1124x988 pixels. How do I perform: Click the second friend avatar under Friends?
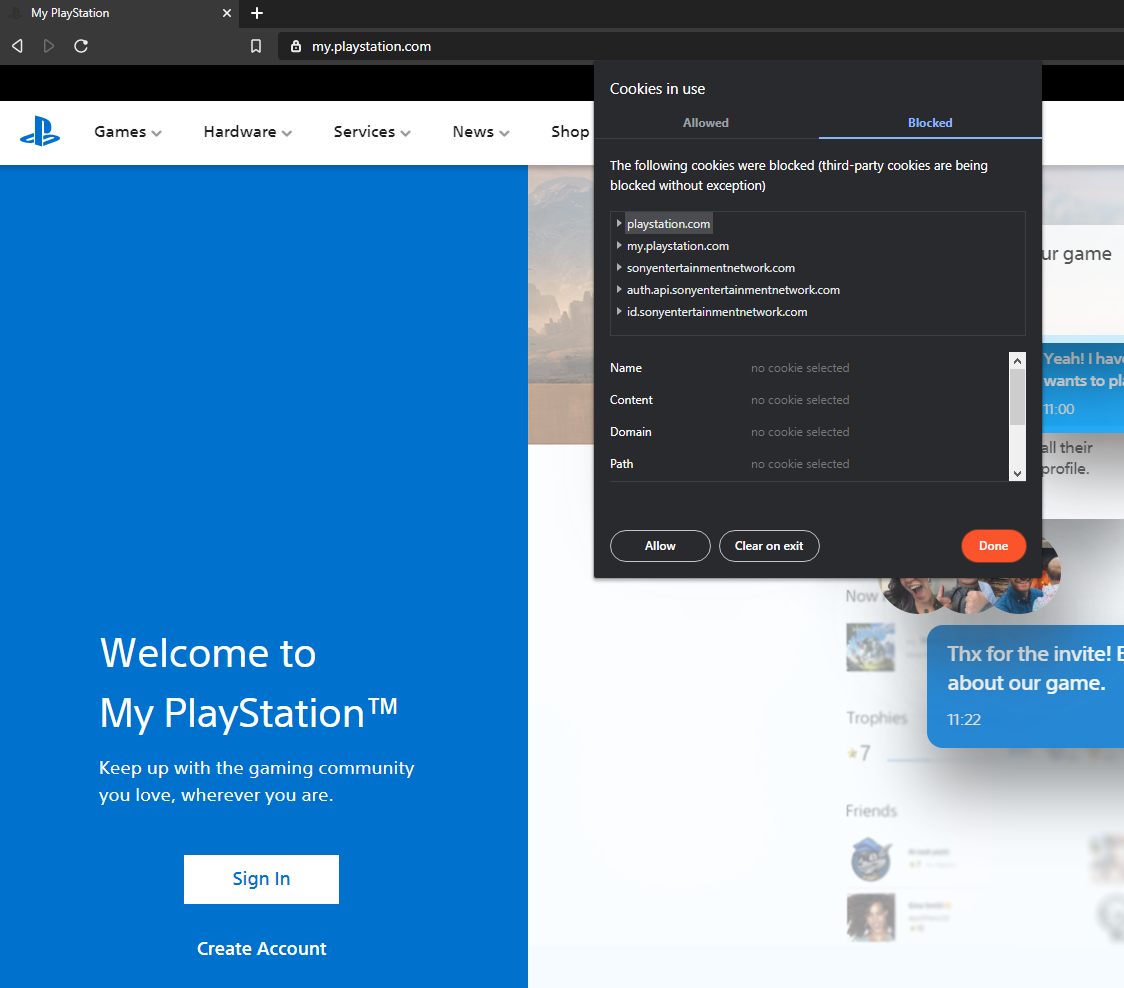coord(870,917)
